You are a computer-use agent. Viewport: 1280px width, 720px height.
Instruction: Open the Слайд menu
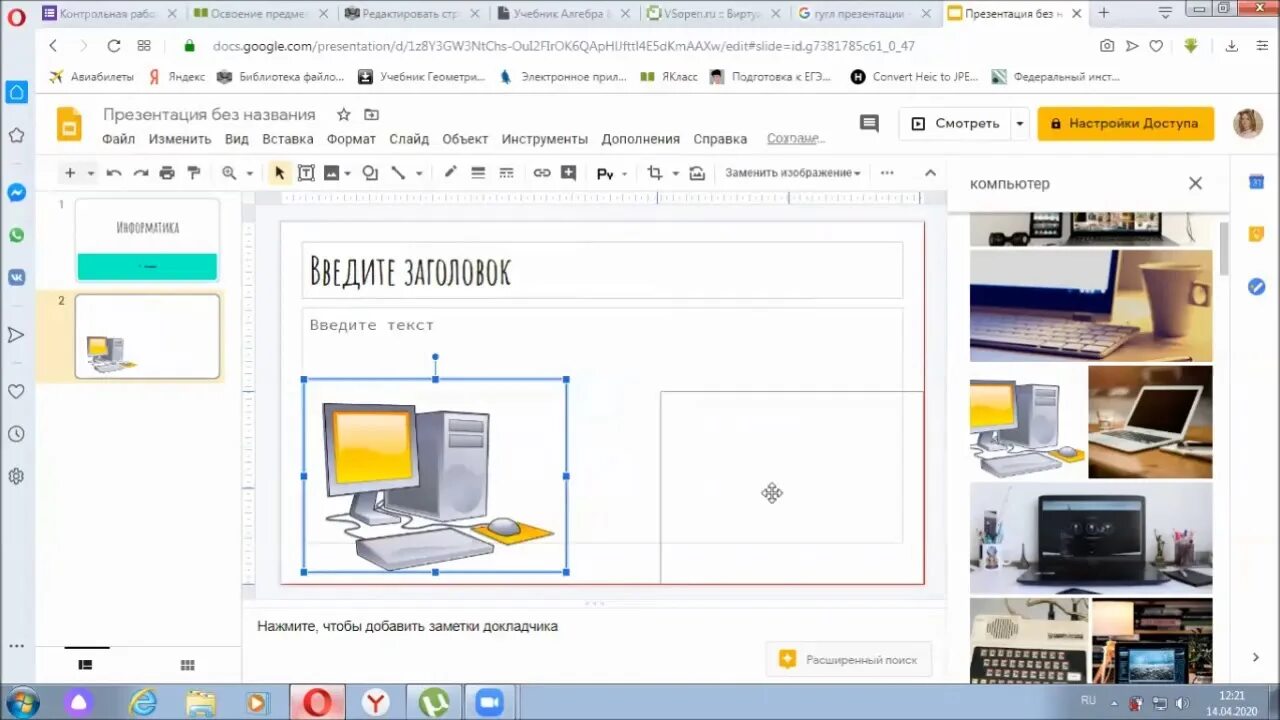click(x=409, y=139)
